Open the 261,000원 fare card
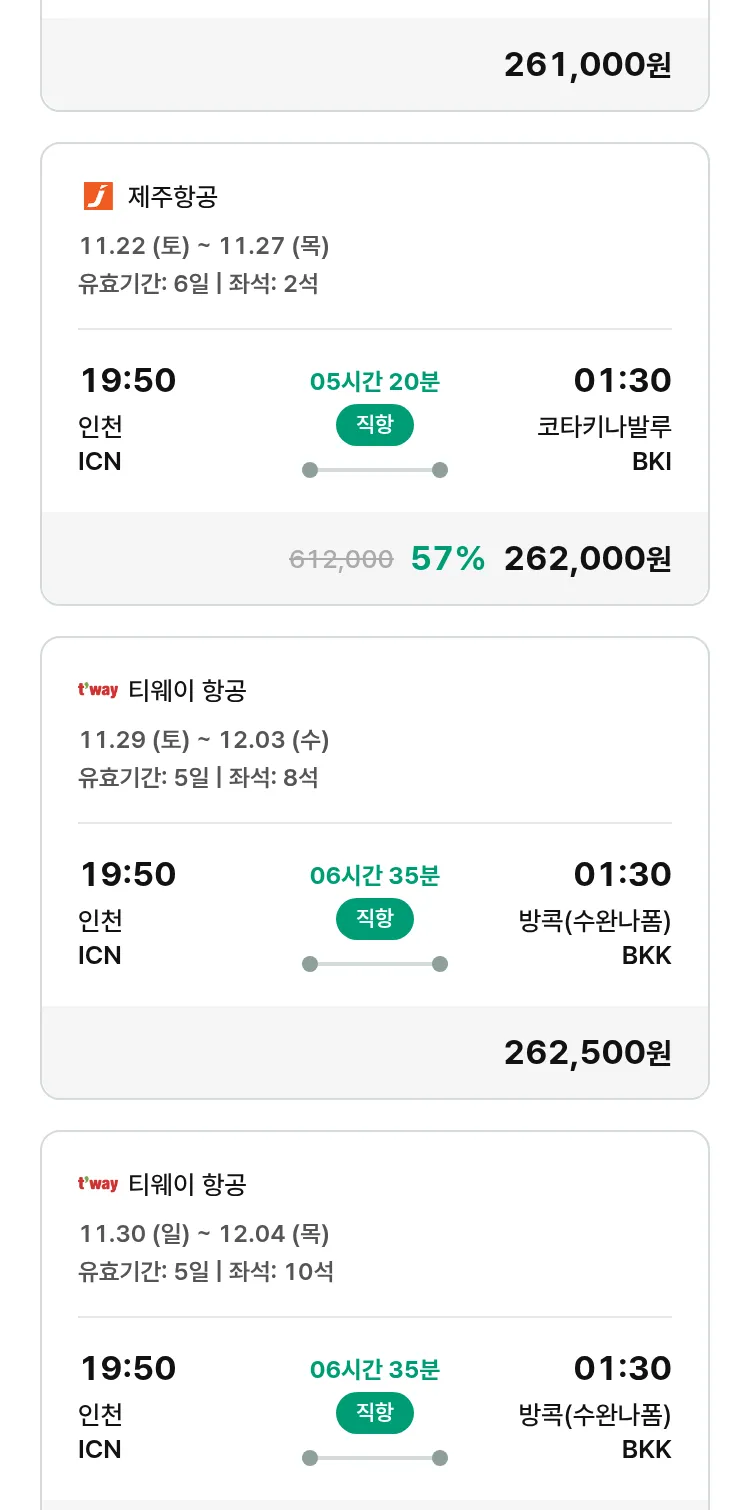 tap(587, 65)
